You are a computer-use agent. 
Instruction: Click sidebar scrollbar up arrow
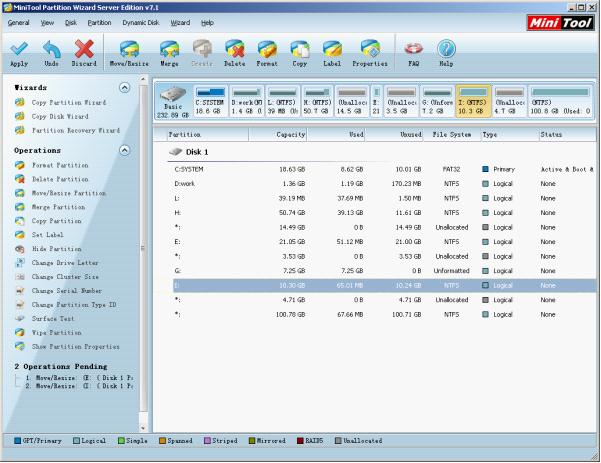[143, 80]
